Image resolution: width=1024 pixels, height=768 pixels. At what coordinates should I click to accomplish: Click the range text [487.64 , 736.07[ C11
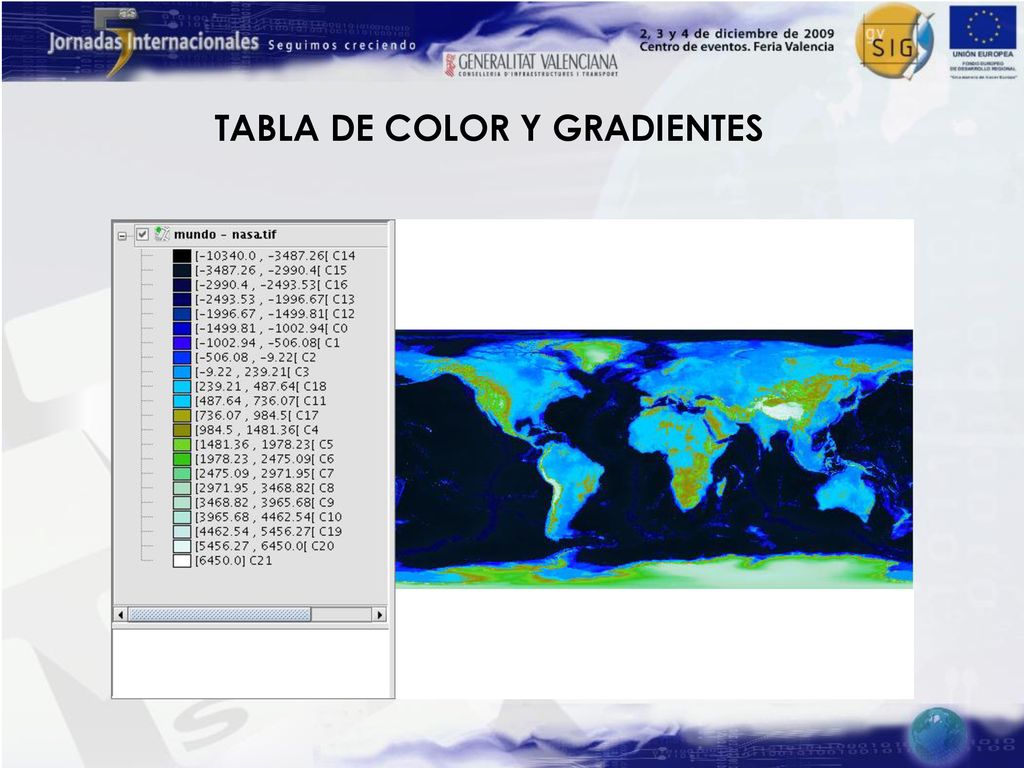pos(261,401)
